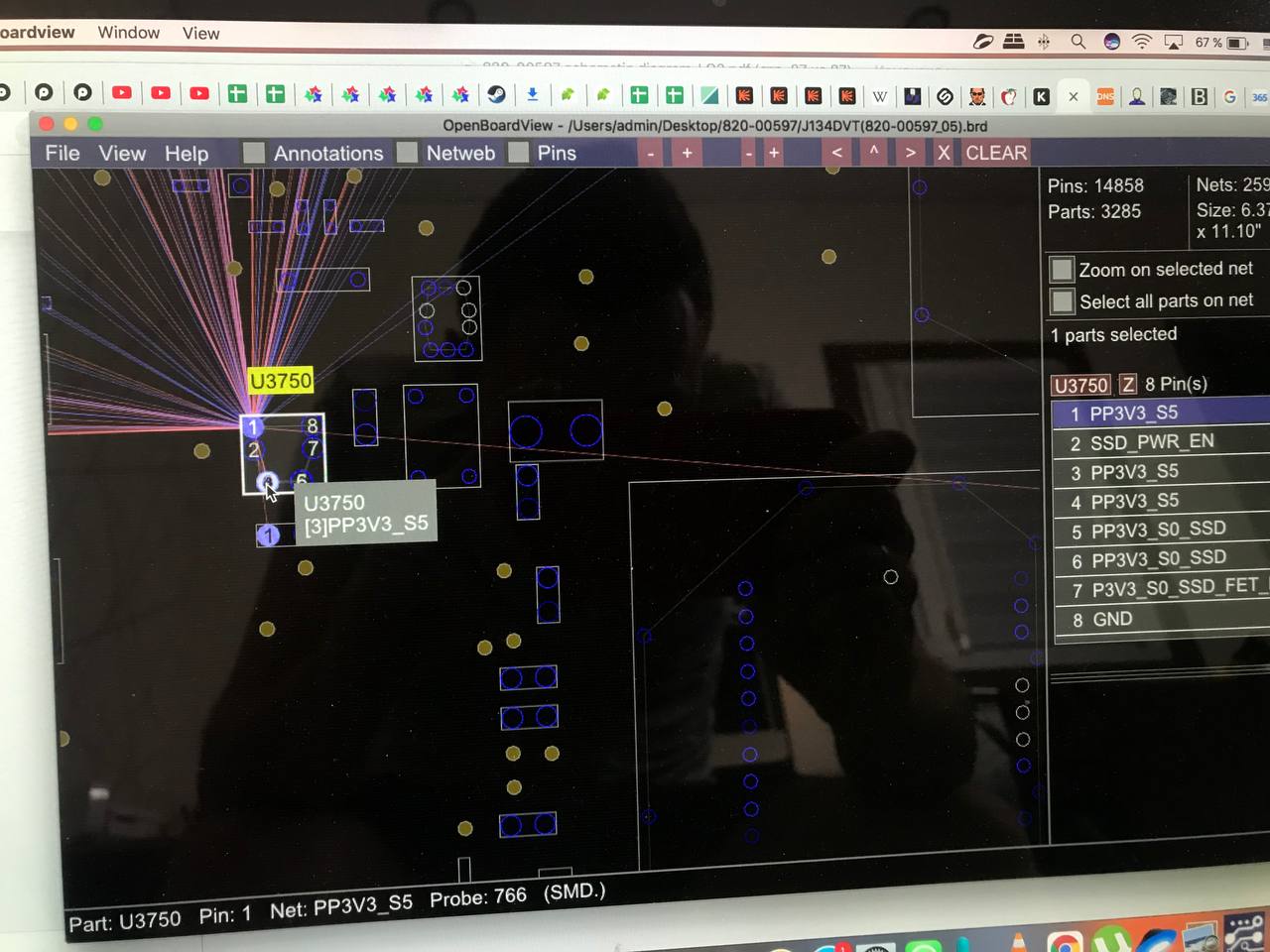Click the CLEAR button
The width and height of the screenshot is (1270, 952).
point(996,153)
